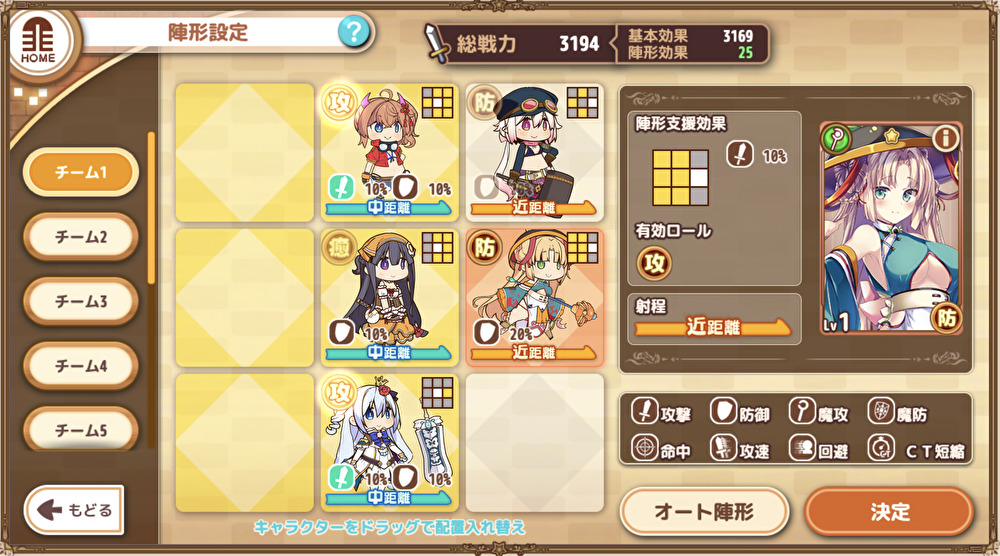The height and width of the screenshot is (556, 1000).
Task: Click the 攻撃 sword legend icon
Action: point(645,411)
